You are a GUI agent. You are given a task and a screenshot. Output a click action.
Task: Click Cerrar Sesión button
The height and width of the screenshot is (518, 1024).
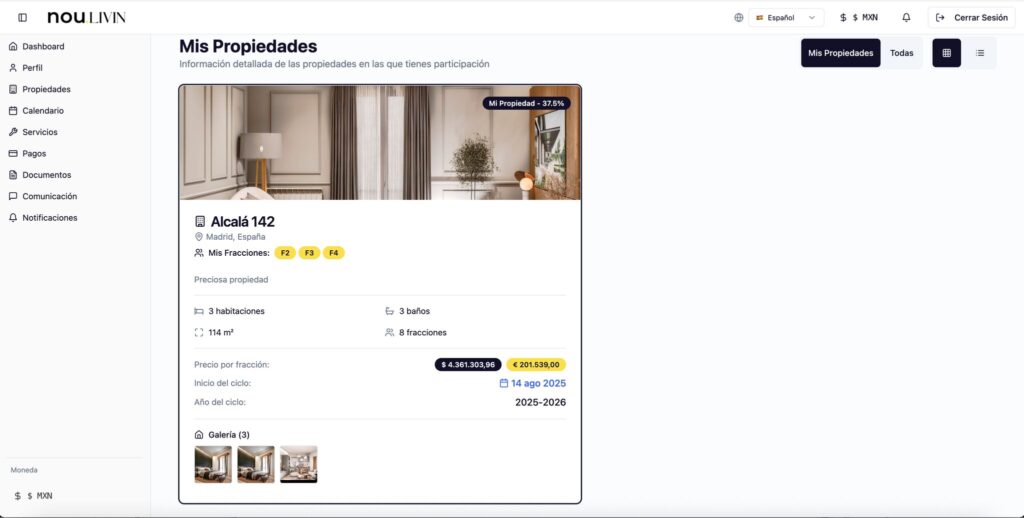point(971,18)
